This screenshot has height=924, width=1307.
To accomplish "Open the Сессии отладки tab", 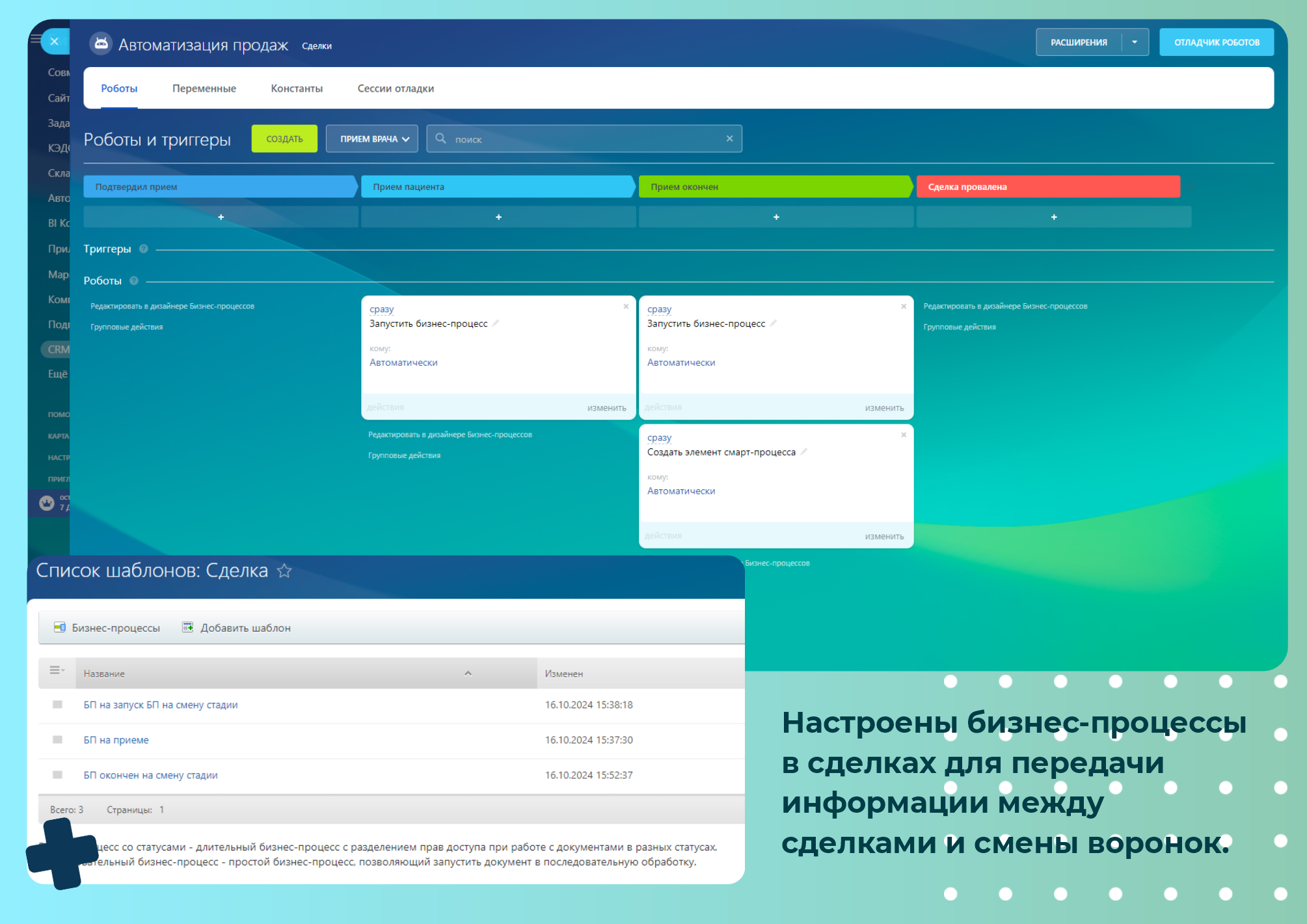I will coord(395,88).
